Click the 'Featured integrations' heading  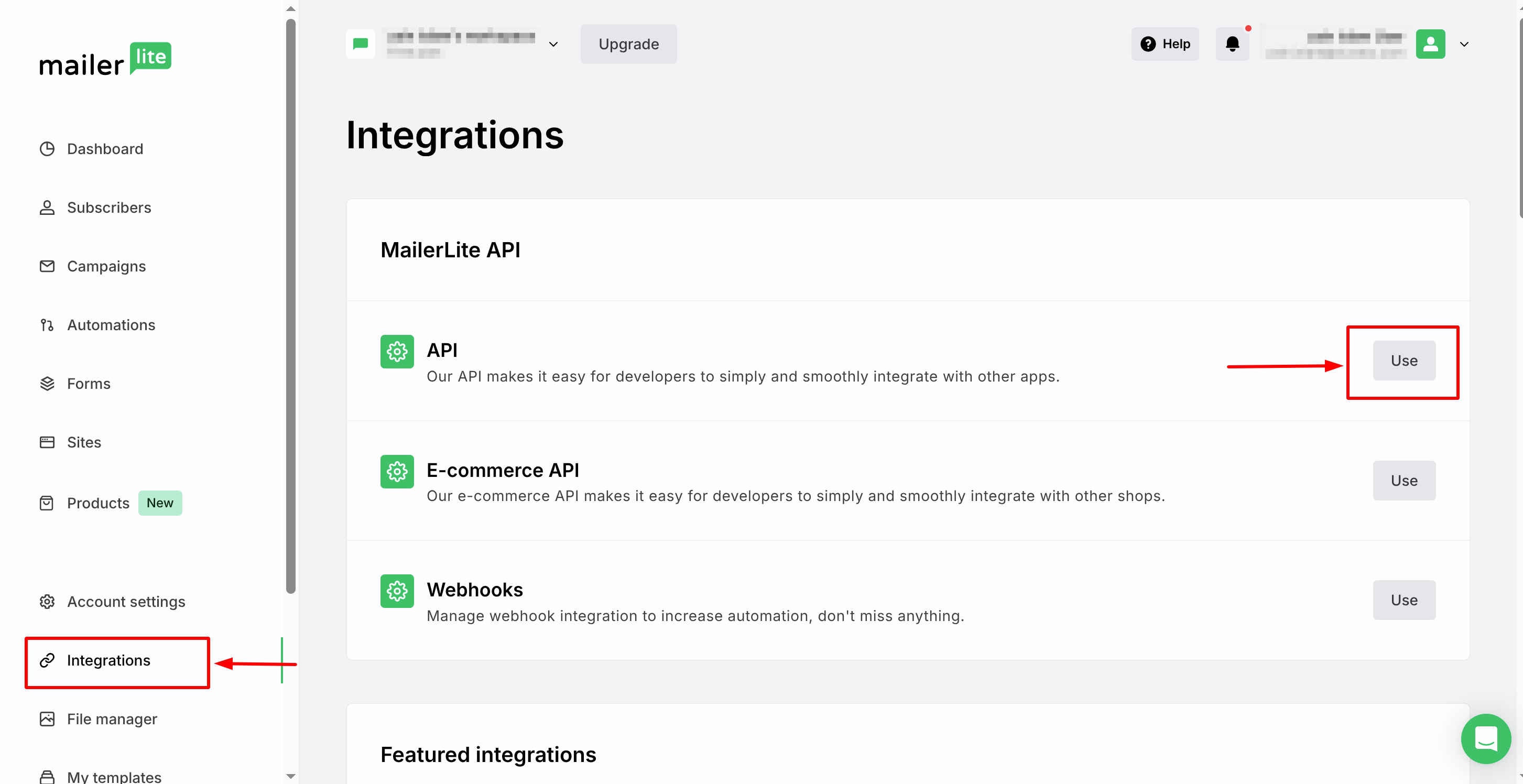pos(488,755)
